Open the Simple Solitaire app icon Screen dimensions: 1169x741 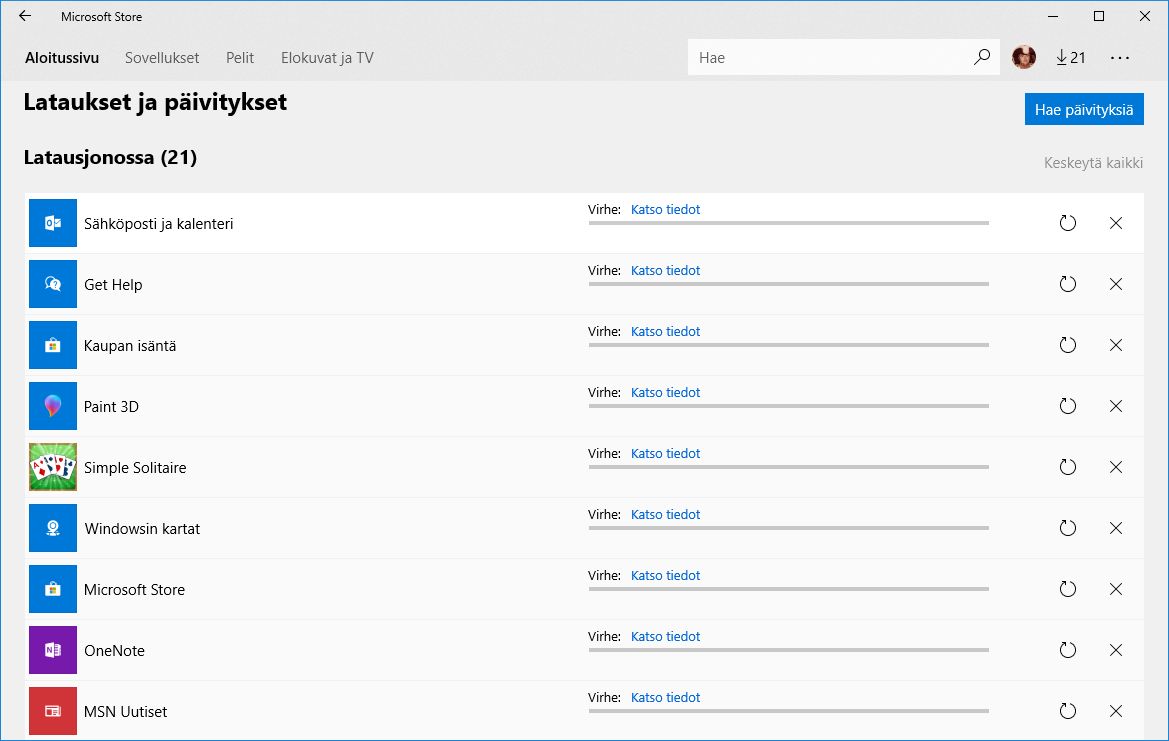(x=53, y=467)
